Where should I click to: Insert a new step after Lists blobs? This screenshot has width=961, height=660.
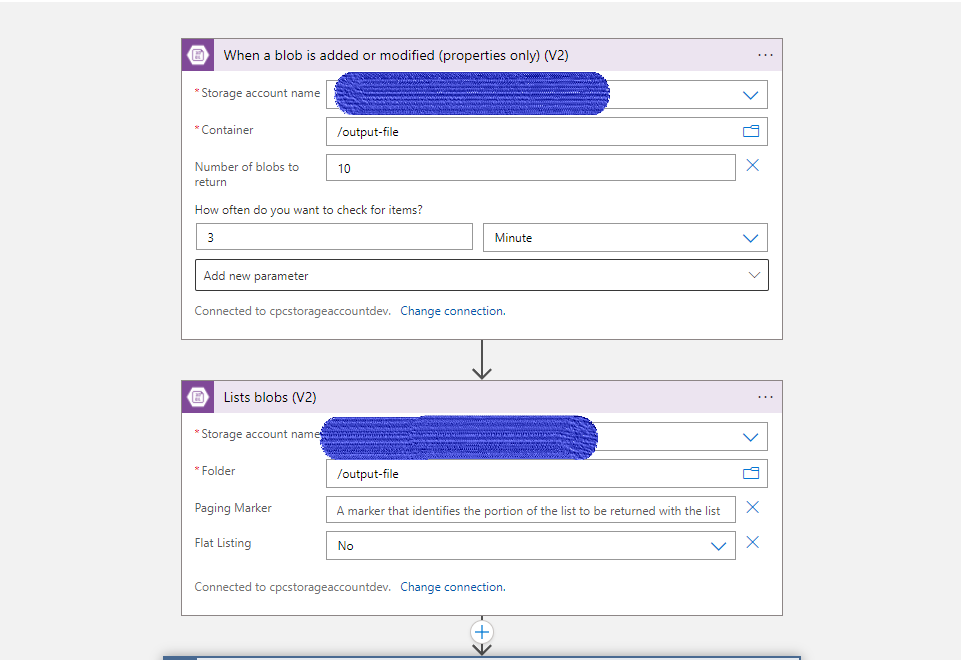point(482,632)
